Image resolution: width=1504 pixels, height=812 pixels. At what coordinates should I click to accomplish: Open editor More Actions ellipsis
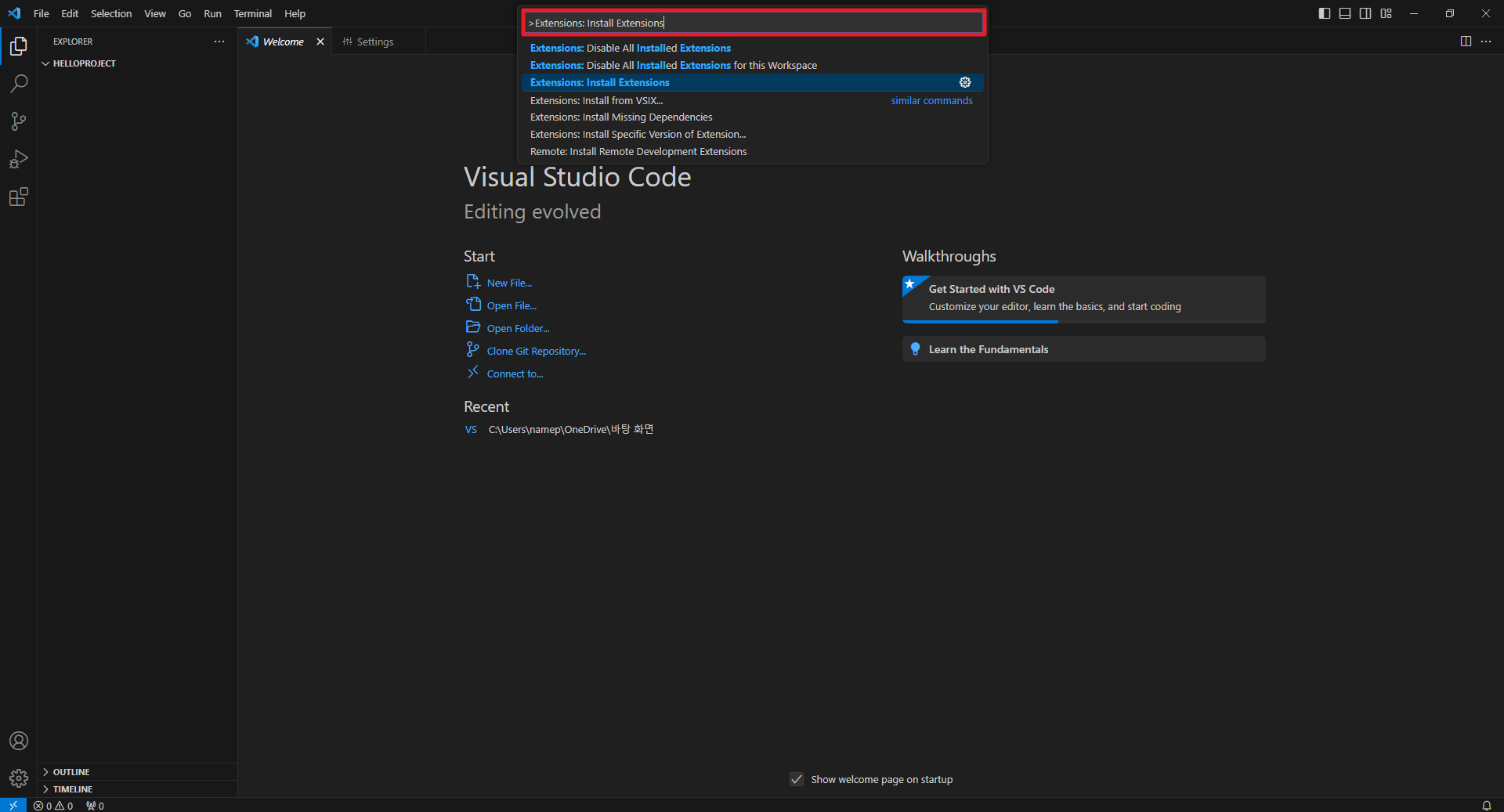[1486, 42]
